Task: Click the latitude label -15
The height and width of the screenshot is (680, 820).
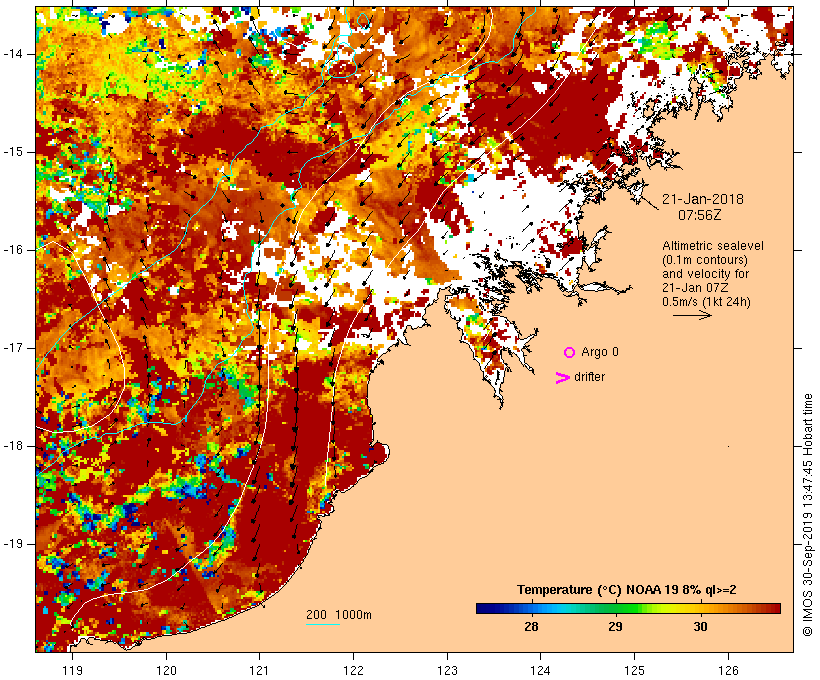Action: [12, 152]
